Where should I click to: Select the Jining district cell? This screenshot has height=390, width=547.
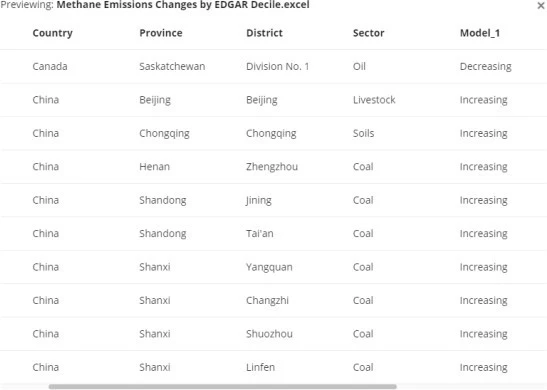pos(259,200)
